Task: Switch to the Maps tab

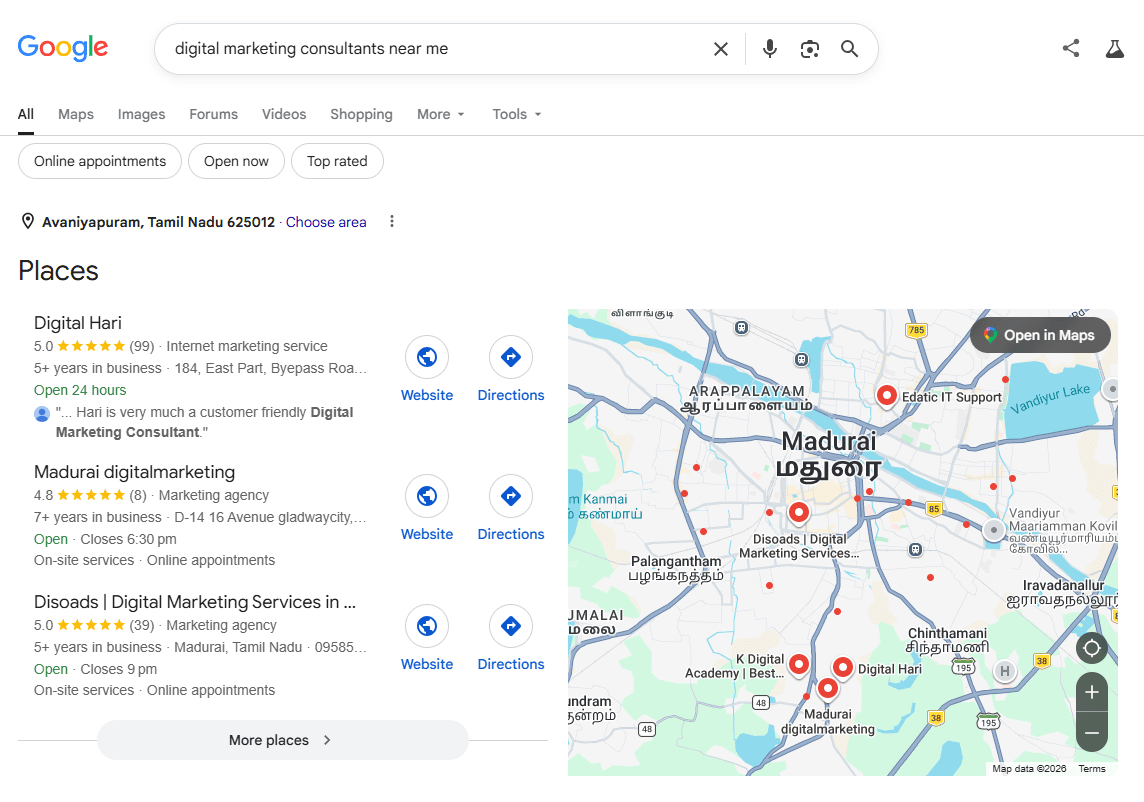Action: (76, 115)
